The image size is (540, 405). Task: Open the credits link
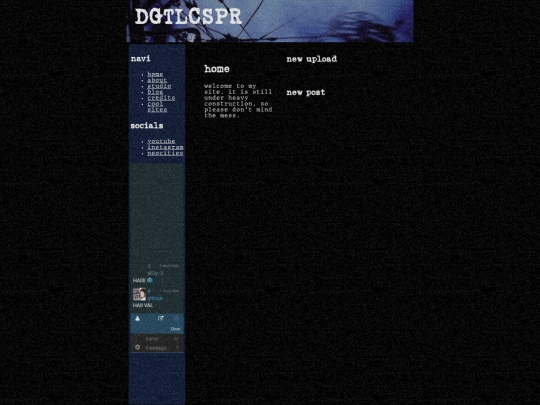click(161, 97)
